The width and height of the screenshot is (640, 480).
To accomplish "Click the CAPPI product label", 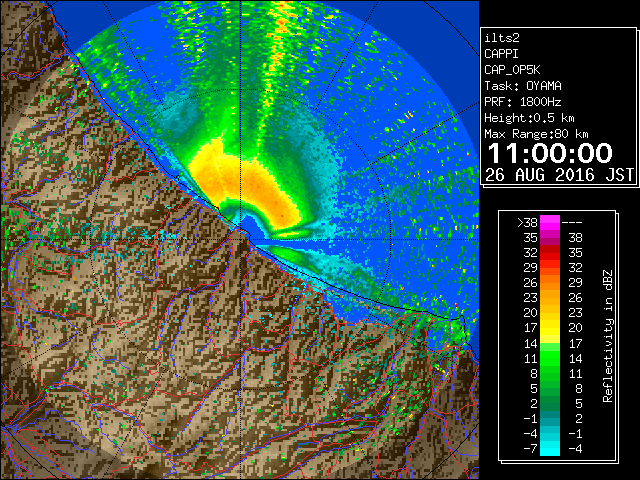I will pyautogui.click(x=501, y=54).
